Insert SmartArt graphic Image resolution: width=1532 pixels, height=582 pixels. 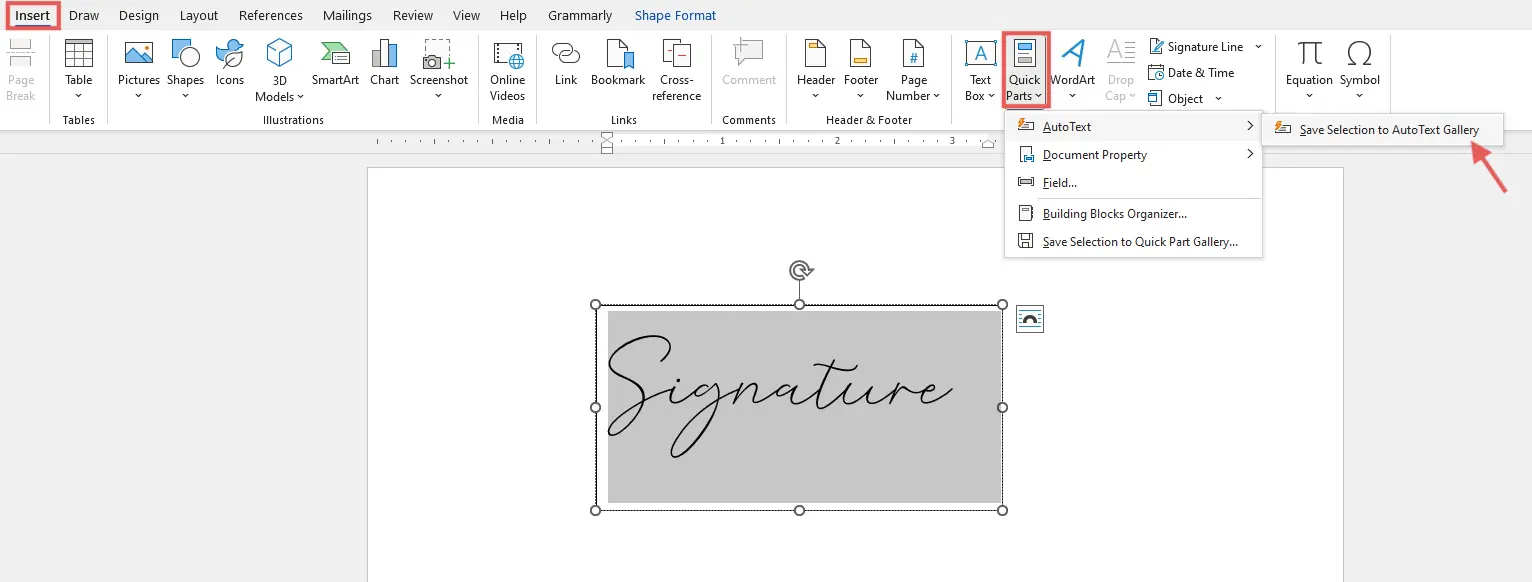(334, 60)
